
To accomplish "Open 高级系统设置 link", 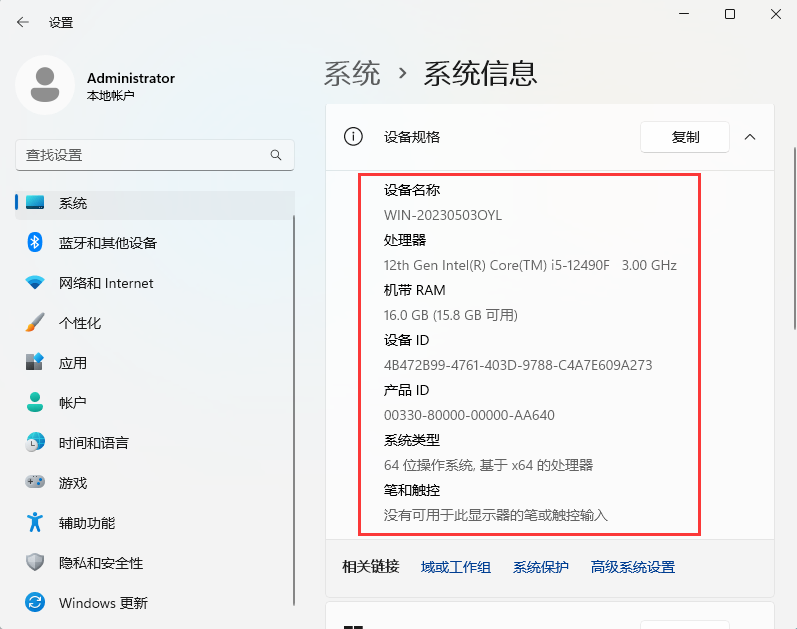I will [x=633, y=567].
